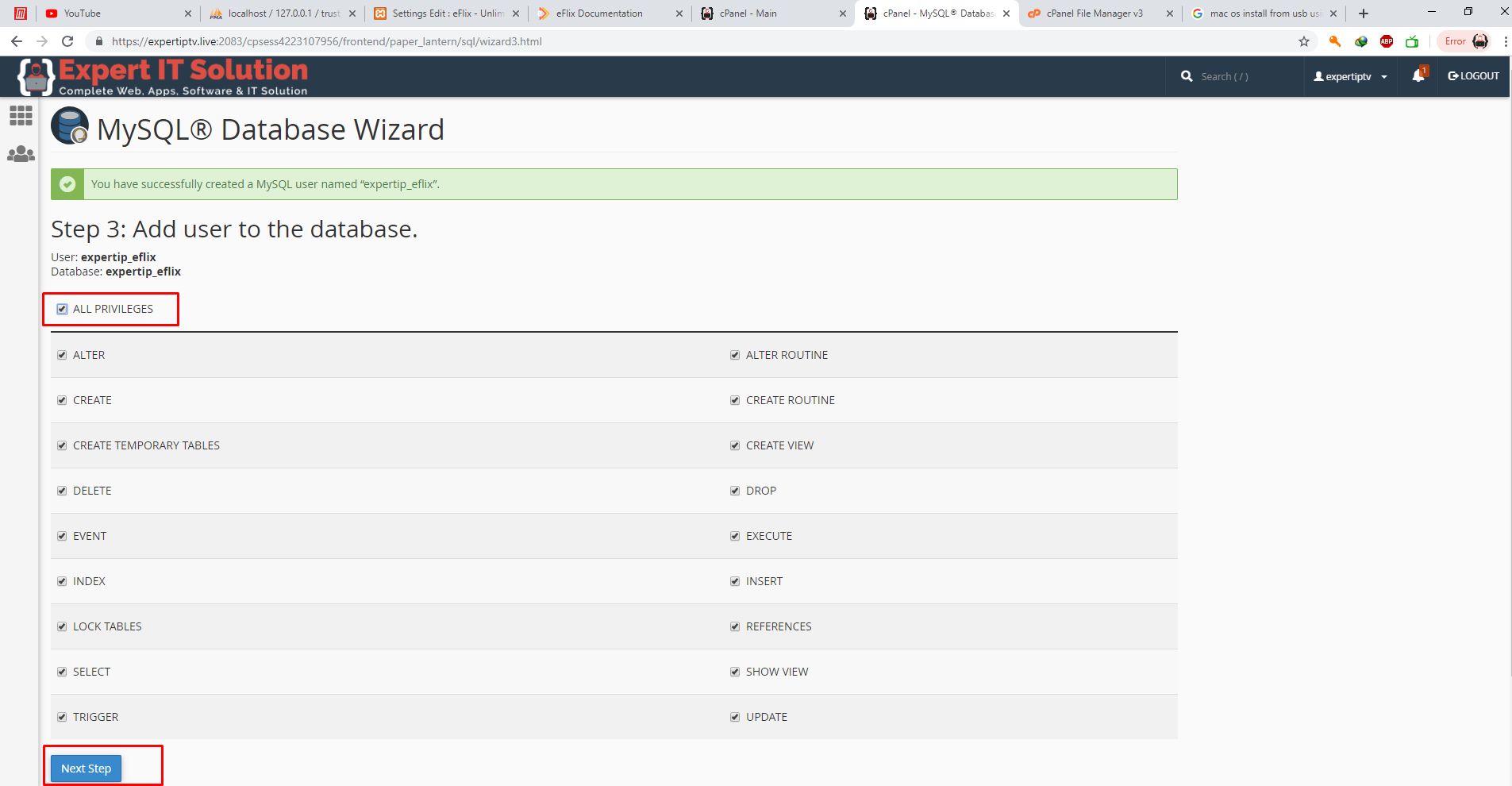1512x786 pixels.
Task: Uncheck the INDEX privilege
Action: (62, 581)
